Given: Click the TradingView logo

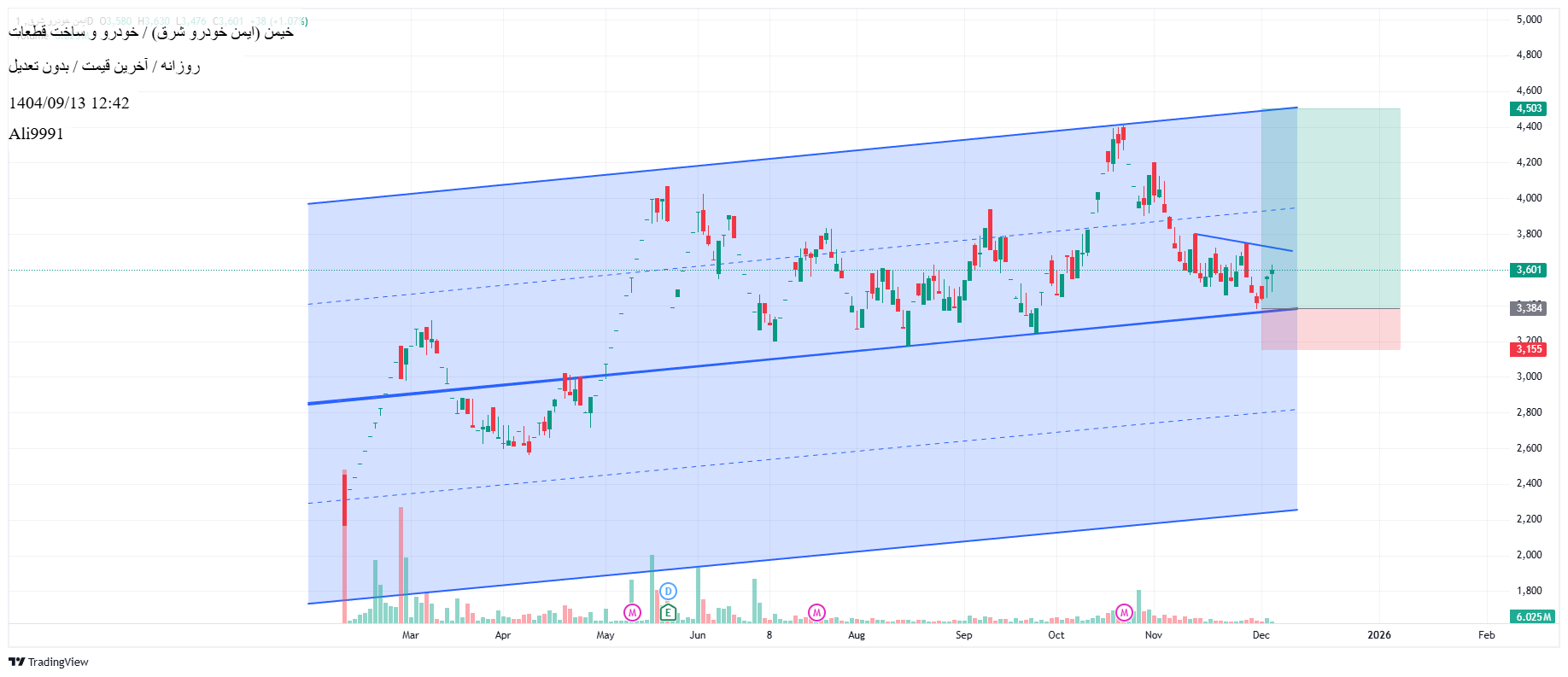Looking at the screenshot, I should tap(49, 662).
